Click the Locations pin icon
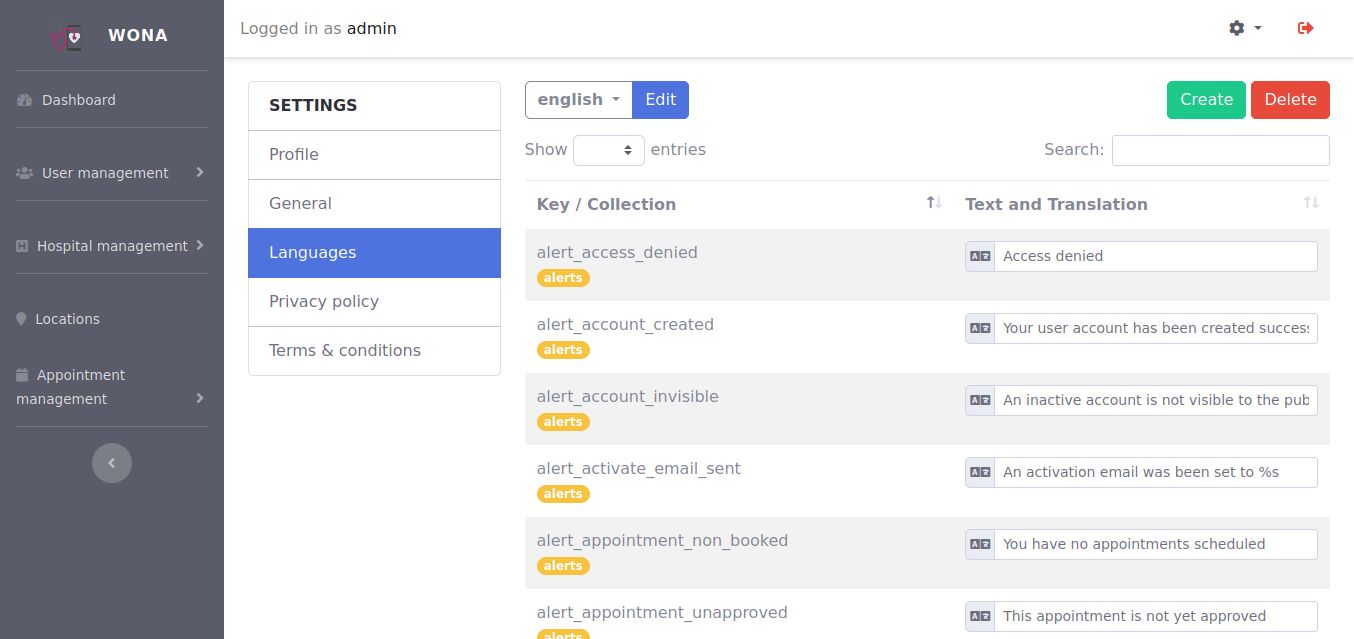Screen dimensions: 1354x639 pyautogui.click(x=22, y=319)
